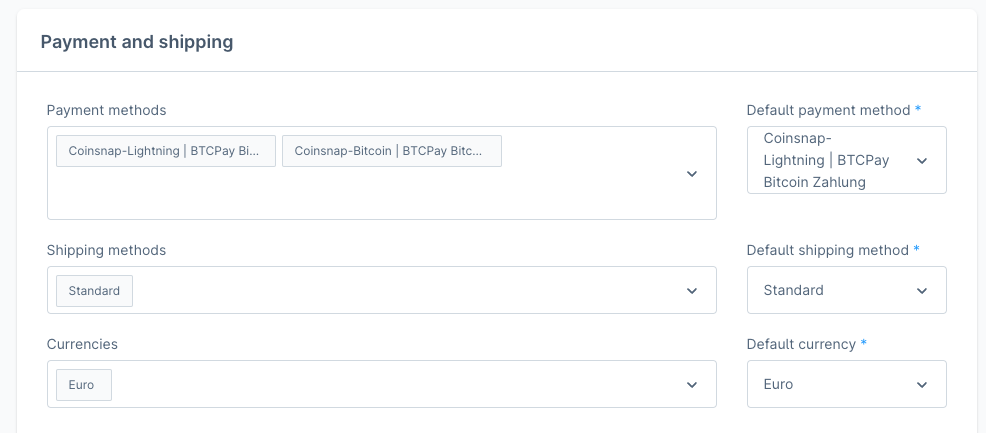Open Default payment method showing Coinsnap-Lightning text
Viewport: 986px width, 433px height.
click(826, 160)
